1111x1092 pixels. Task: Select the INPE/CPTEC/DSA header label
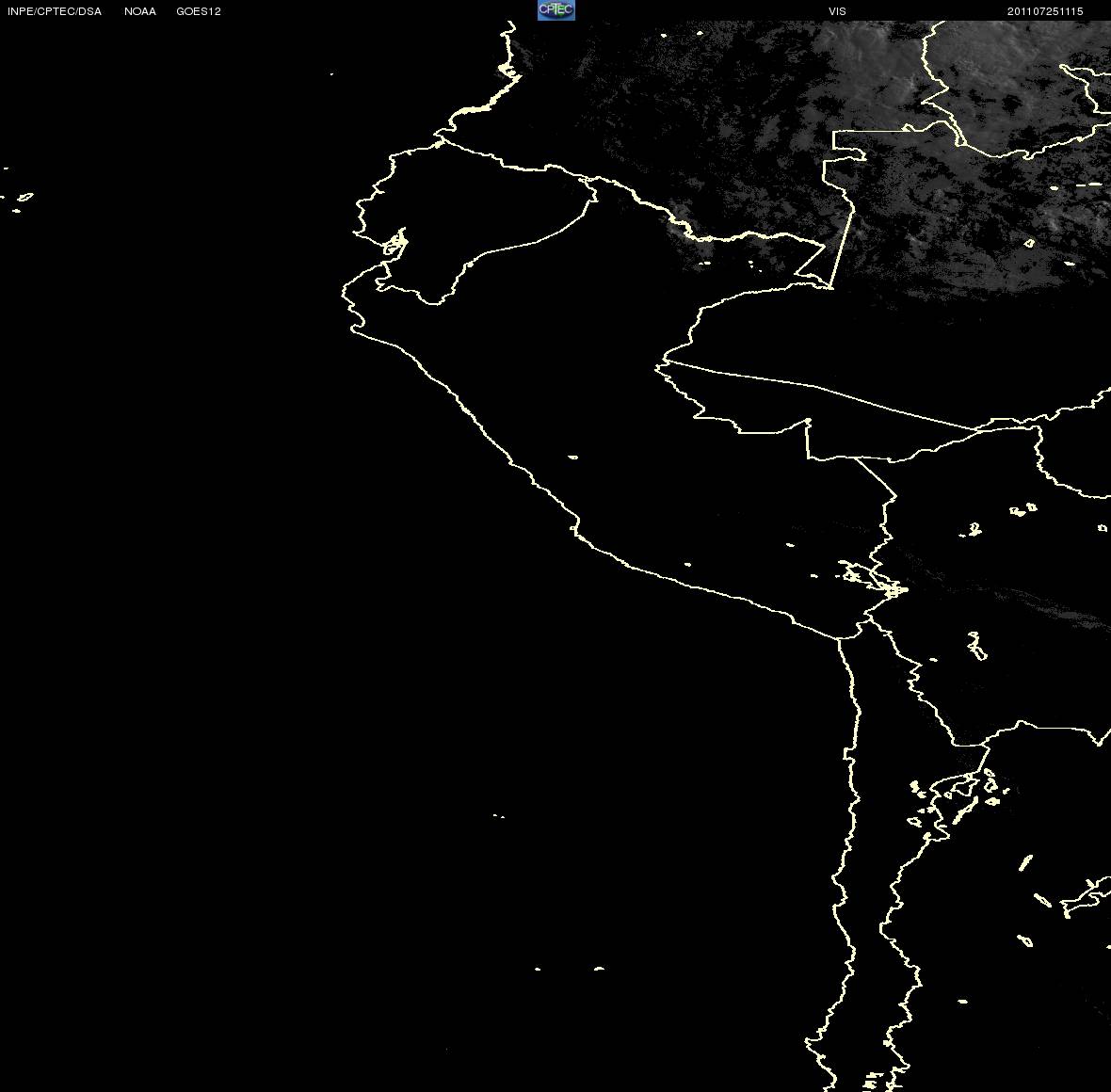tap(55, 11)
